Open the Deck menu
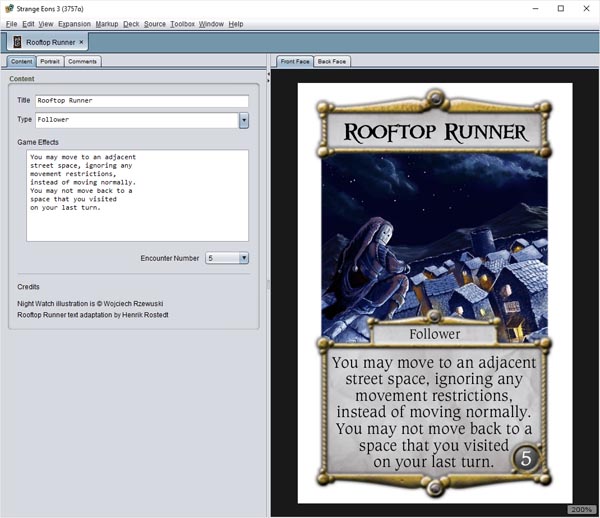This screenshot has height=518, width=600. click(x=131, y=24)
